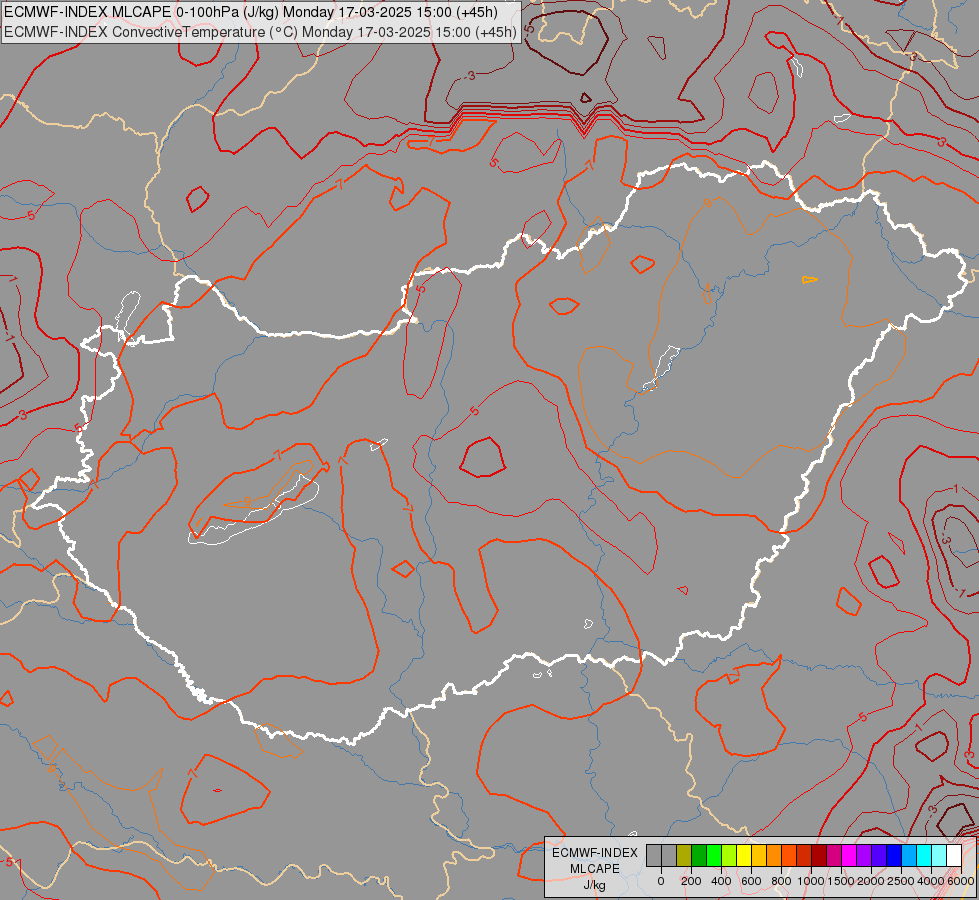The width and height of the screenshot is (979, 900).
Task: Click the legend value 600
Action: click(x=751, y=881)
